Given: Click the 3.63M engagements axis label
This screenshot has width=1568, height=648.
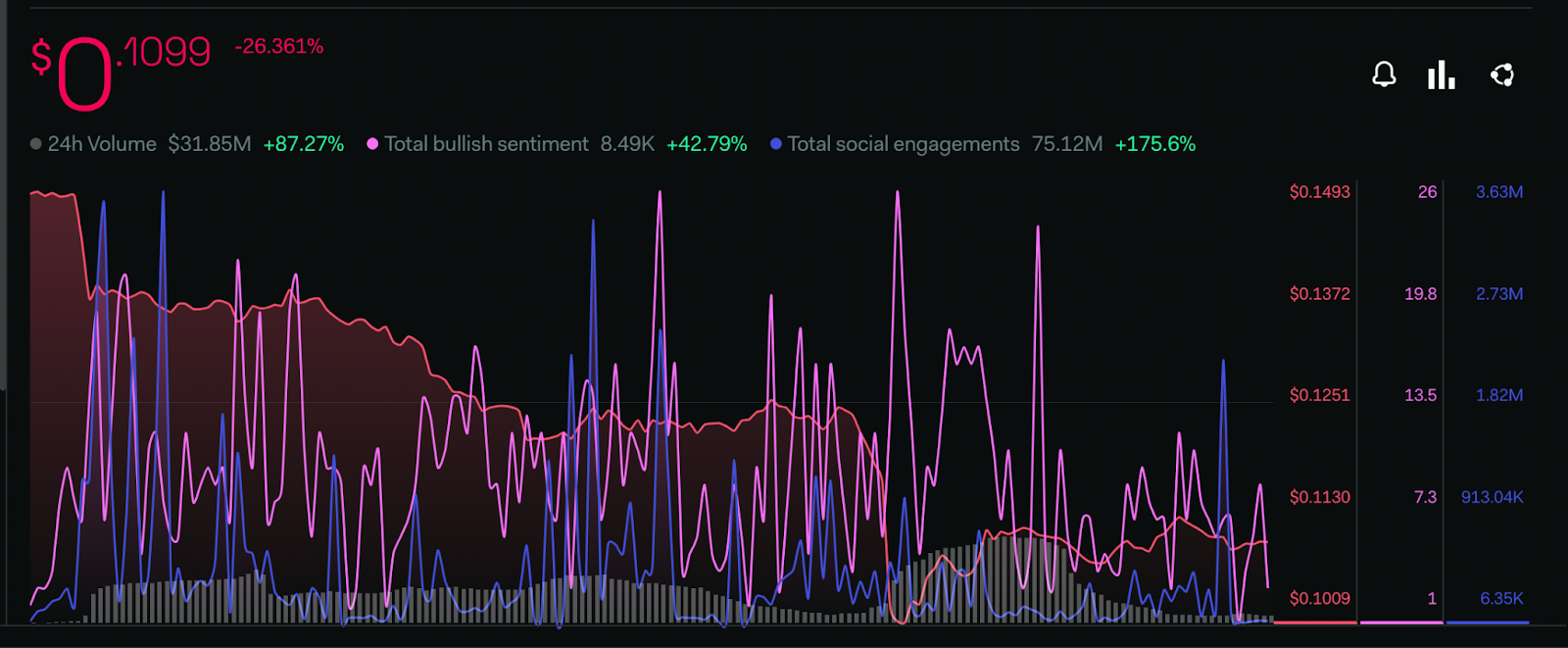Looking at the screenshot, I should pos(1499,192).
